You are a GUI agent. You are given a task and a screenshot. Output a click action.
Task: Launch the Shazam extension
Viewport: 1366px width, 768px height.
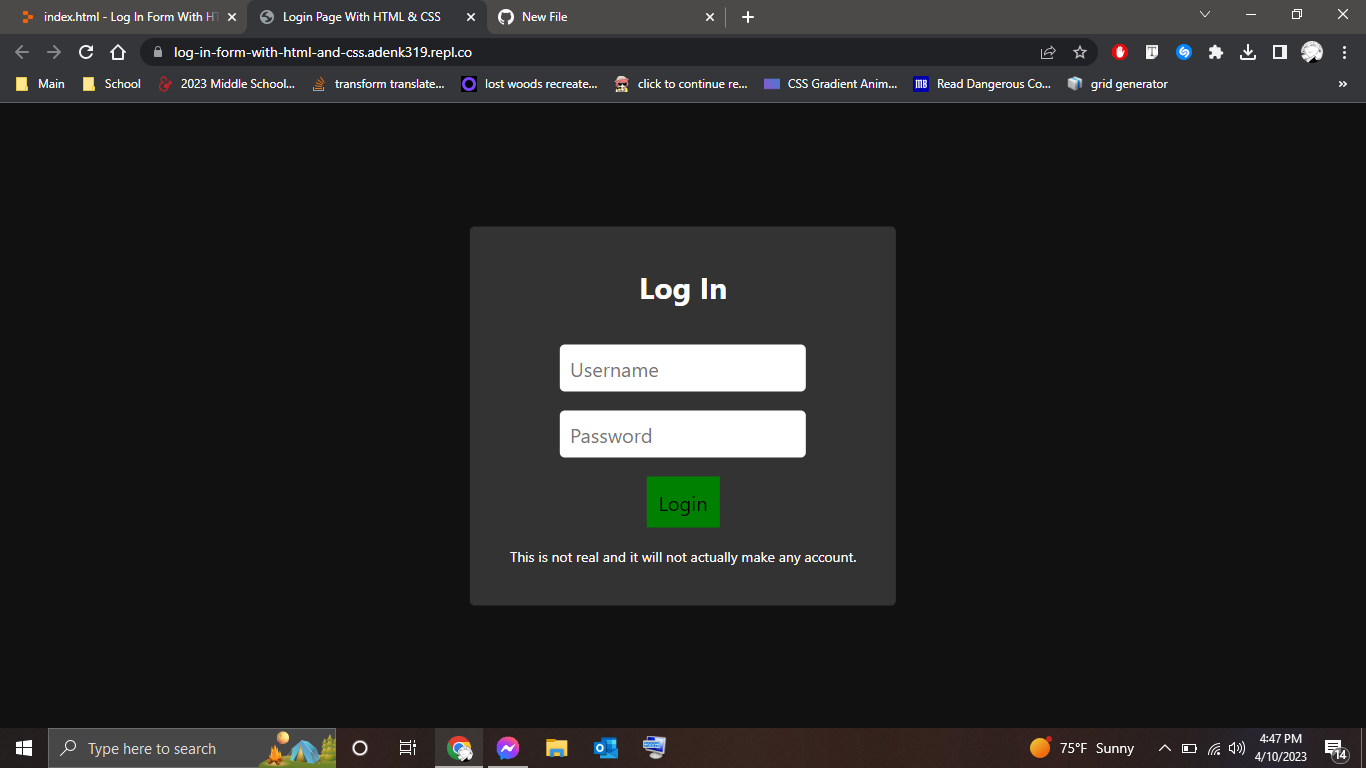tap(1184, 52)
